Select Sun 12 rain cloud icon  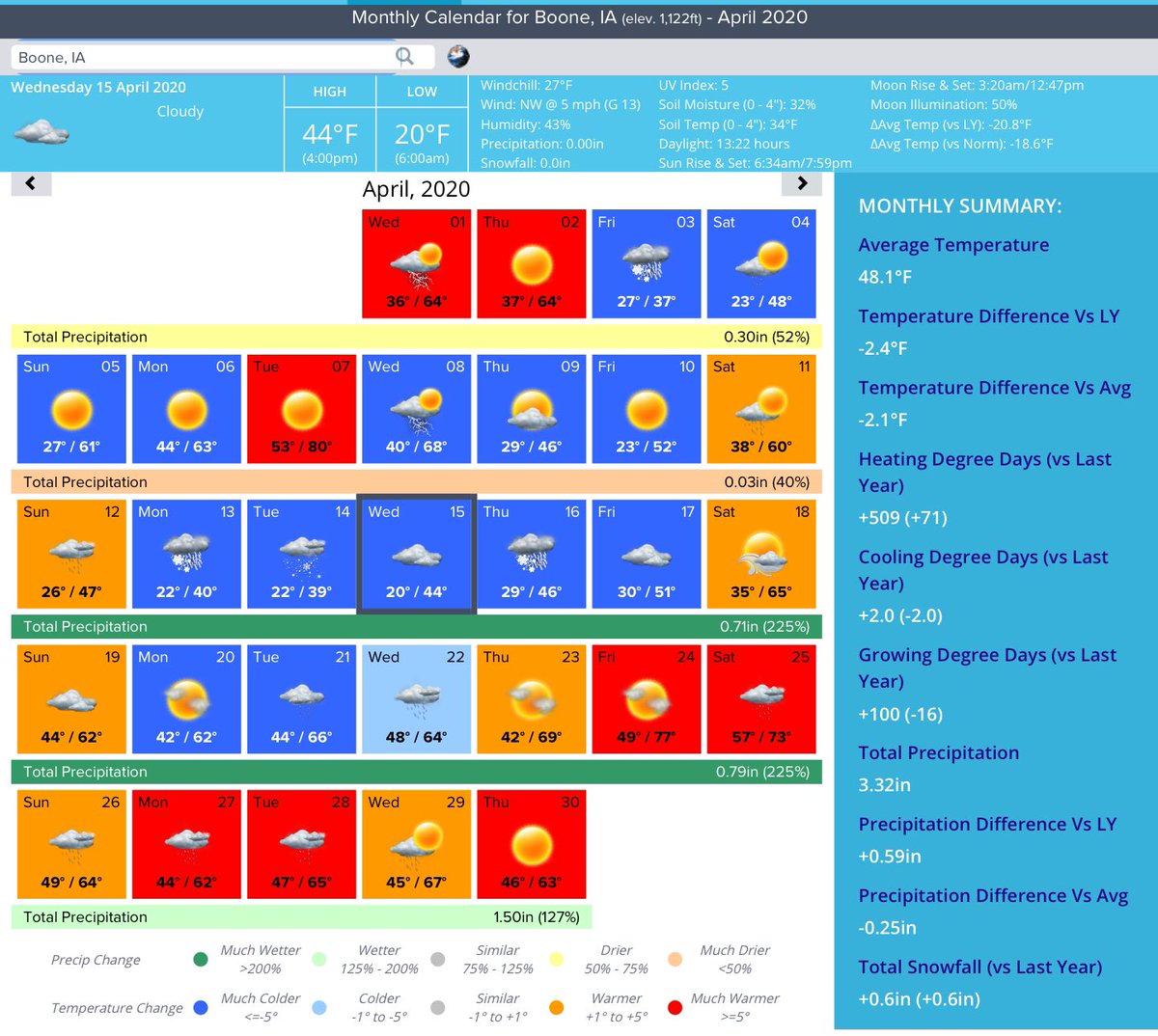pos(71,555)
